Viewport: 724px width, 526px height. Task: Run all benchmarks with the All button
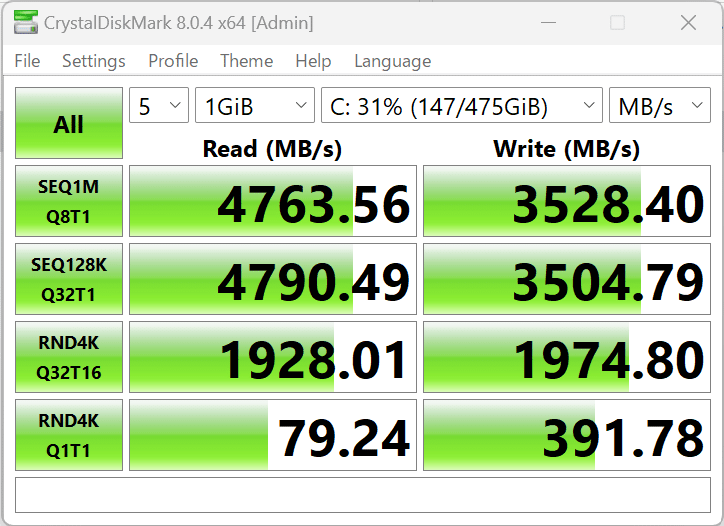(69, 123)
